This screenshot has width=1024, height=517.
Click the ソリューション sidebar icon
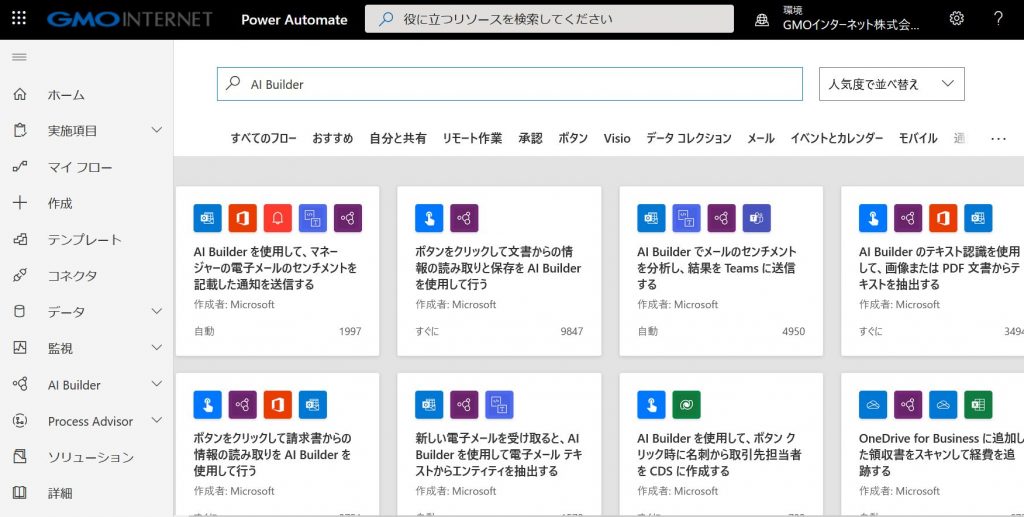(20, 456)
